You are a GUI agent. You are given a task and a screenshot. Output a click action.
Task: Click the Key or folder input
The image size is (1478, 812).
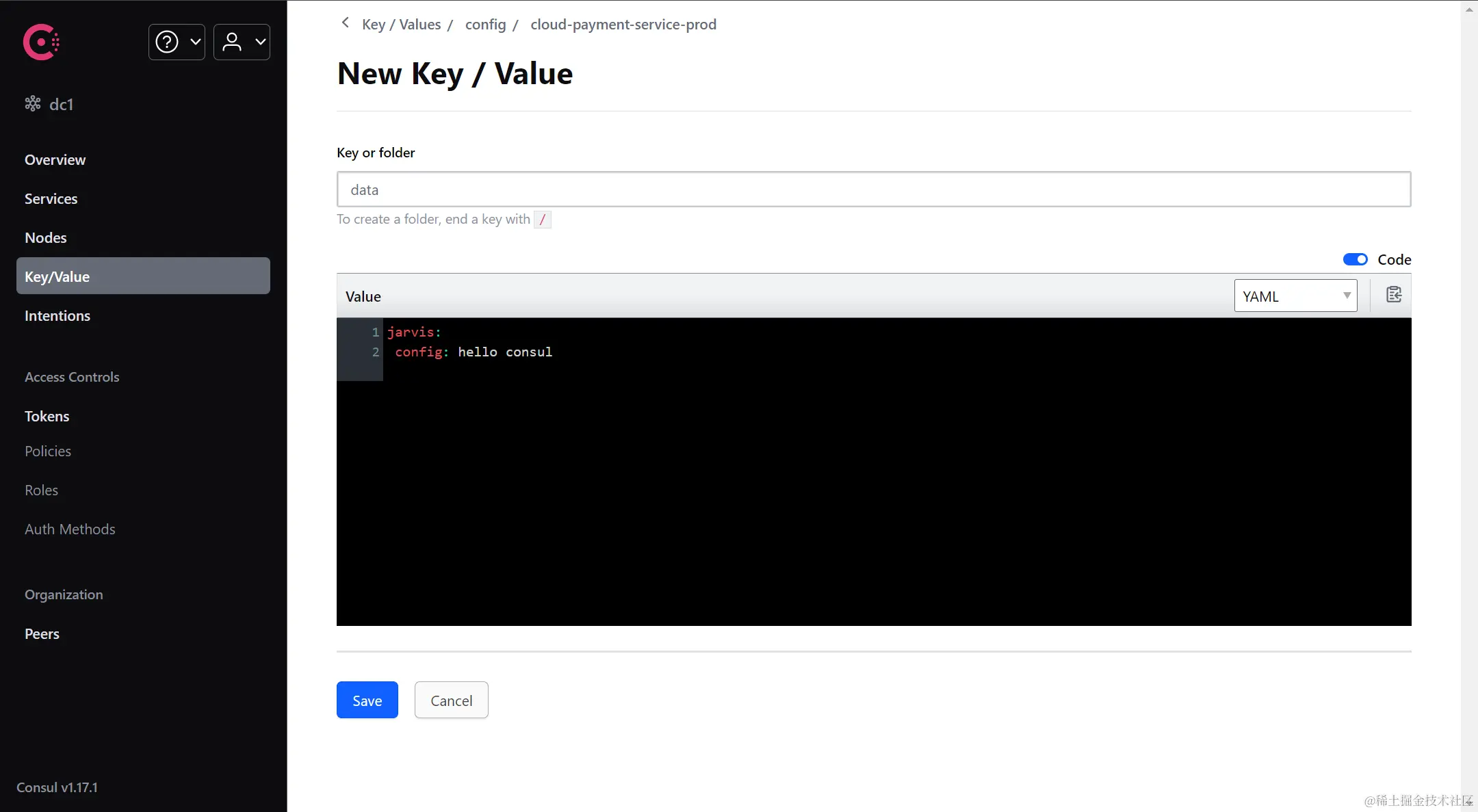[873, 189]
